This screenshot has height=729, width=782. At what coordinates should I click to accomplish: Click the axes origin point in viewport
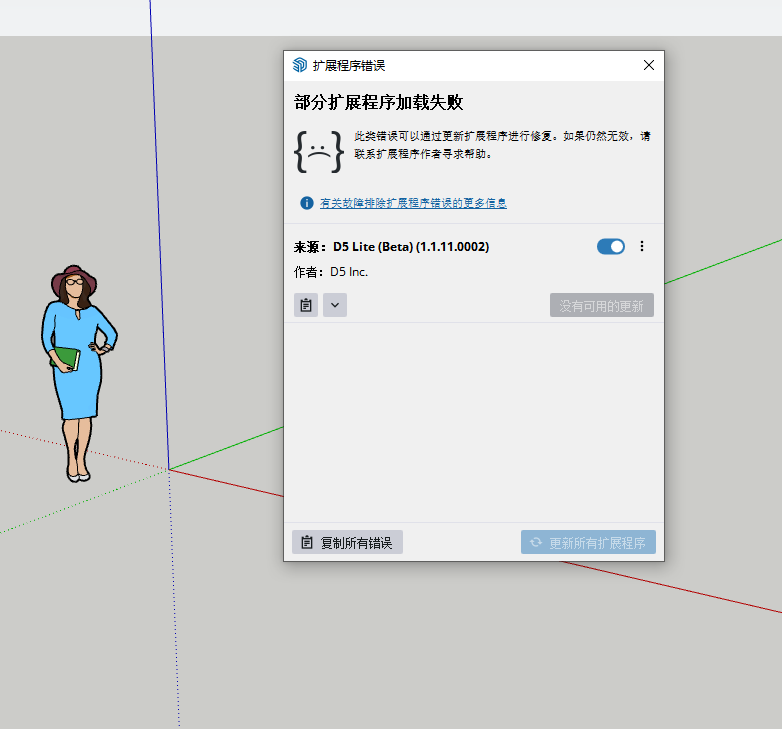(169, 469)
